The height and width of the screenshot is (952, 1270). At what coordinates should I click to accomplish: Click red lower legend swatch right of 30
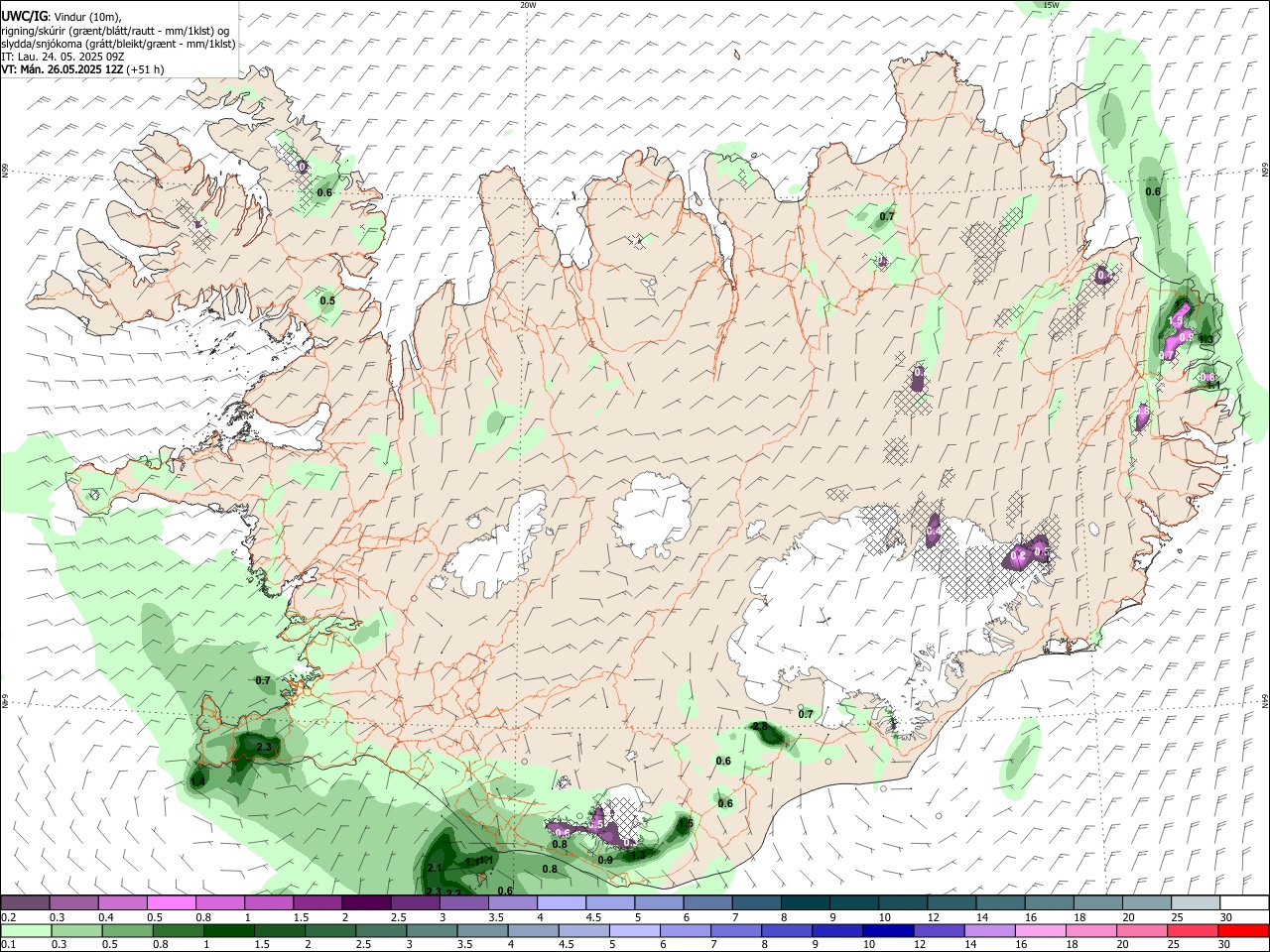coord(1243,931)
